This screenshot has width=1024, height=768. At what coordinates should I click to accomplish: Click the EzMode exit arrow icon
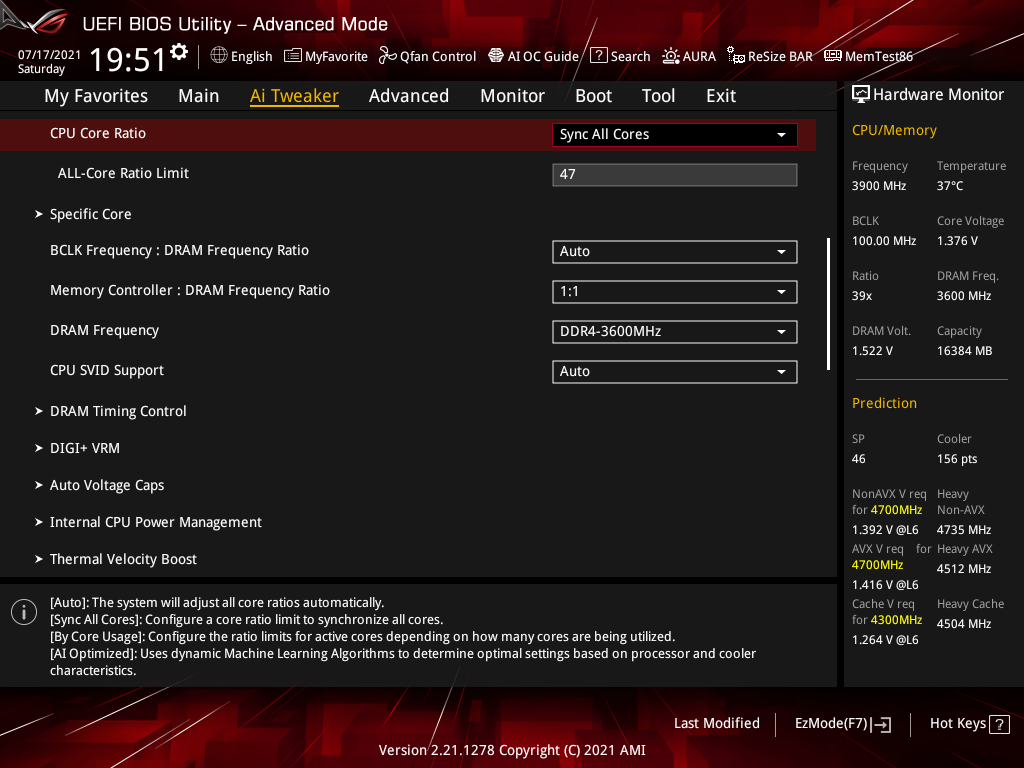(882, 724)
